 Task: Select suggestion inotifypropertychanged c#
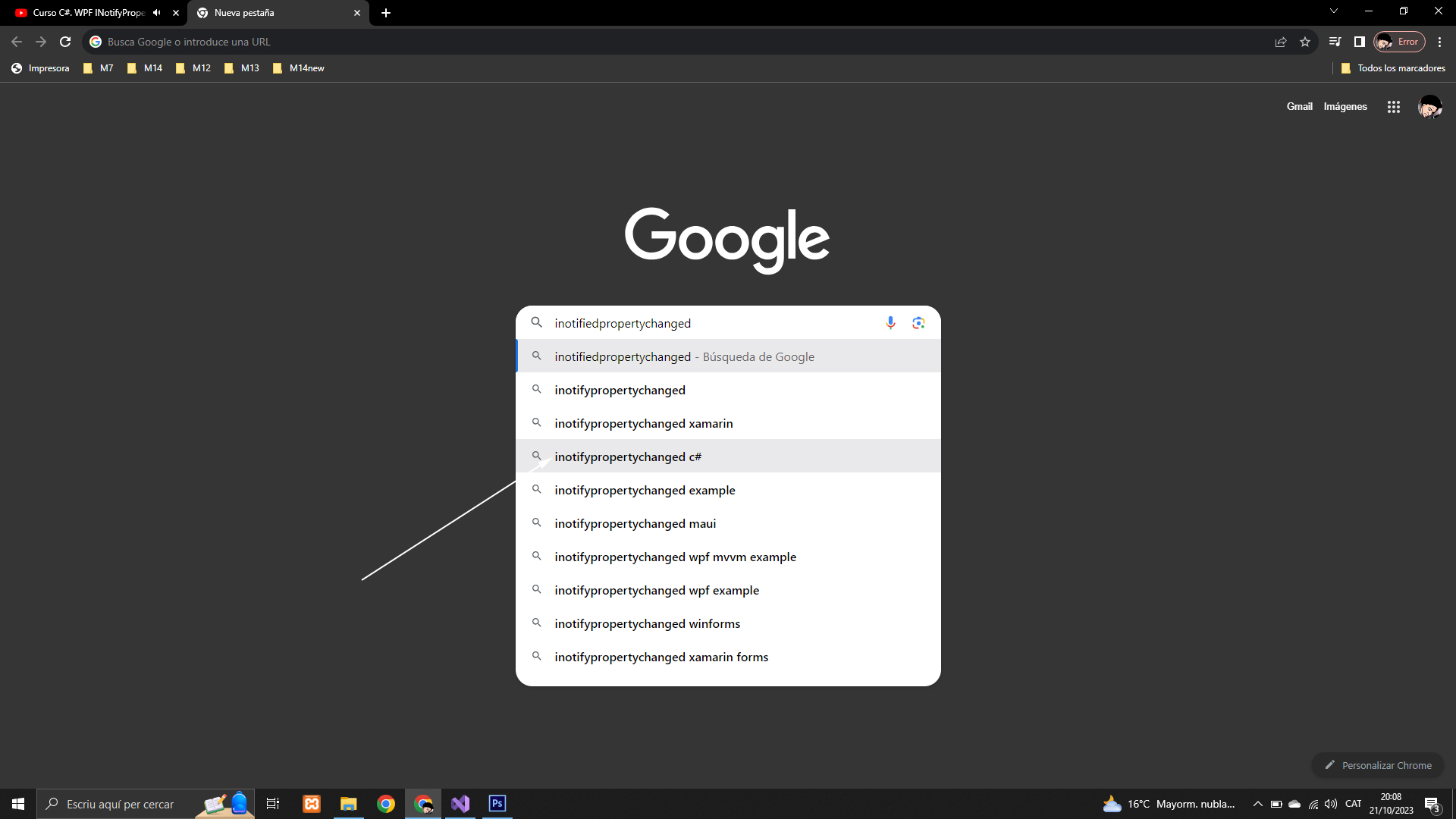tap(628, 457)
